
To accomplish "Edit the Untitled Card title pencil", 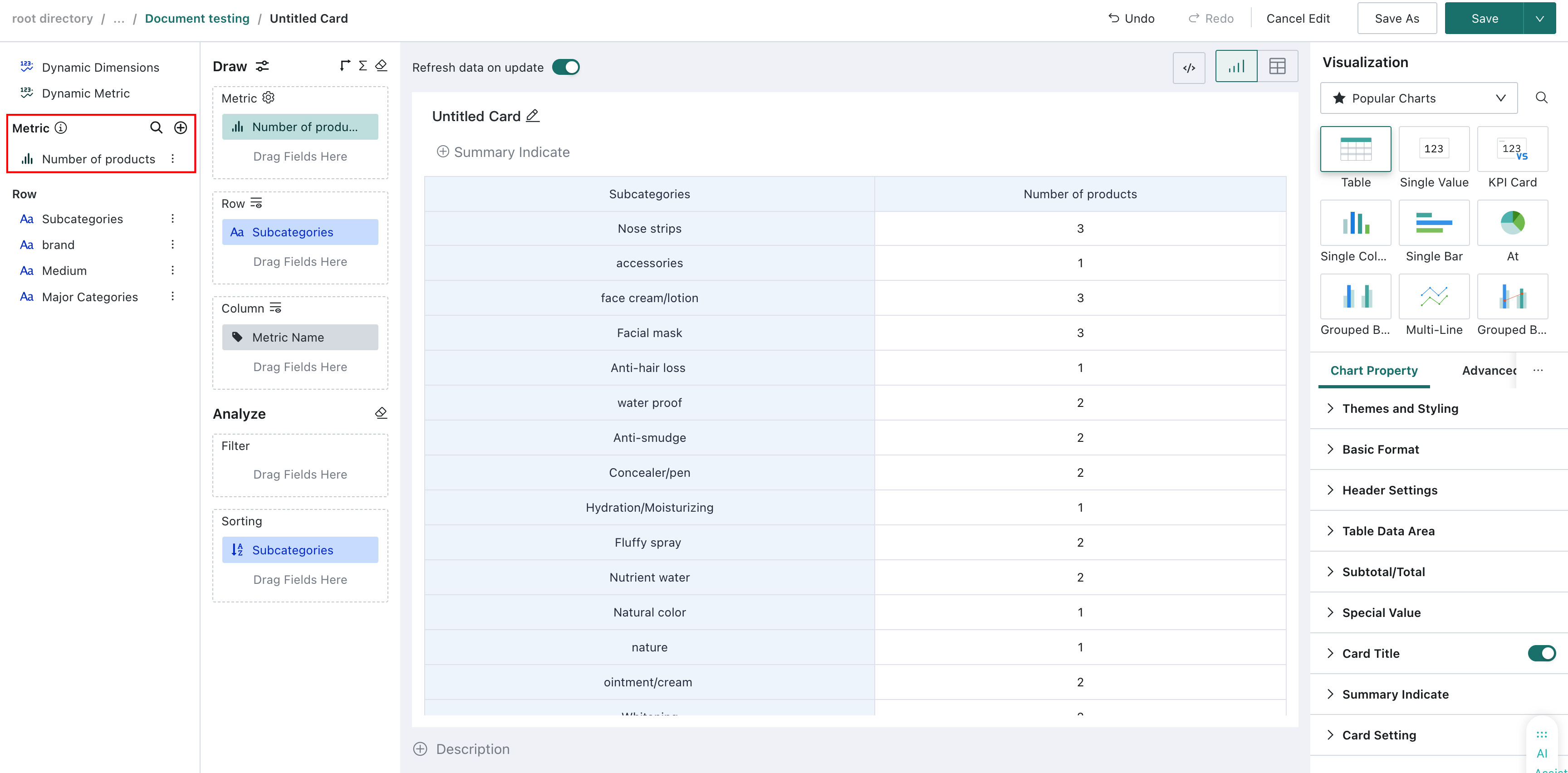I will [x=533, y=116].
